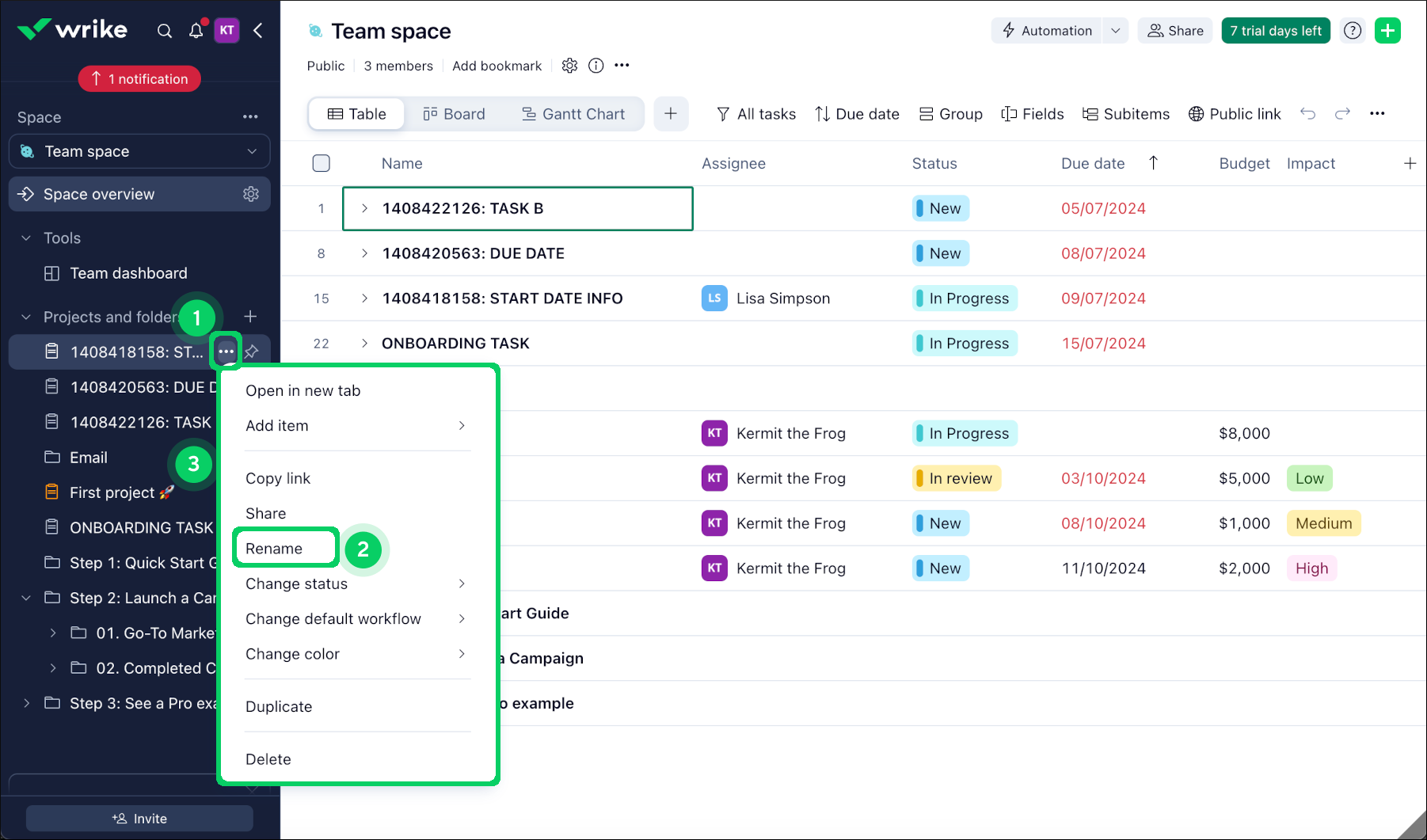
Task: Tick the select-all checkbox in table header
Action: (x=321, y=163)
